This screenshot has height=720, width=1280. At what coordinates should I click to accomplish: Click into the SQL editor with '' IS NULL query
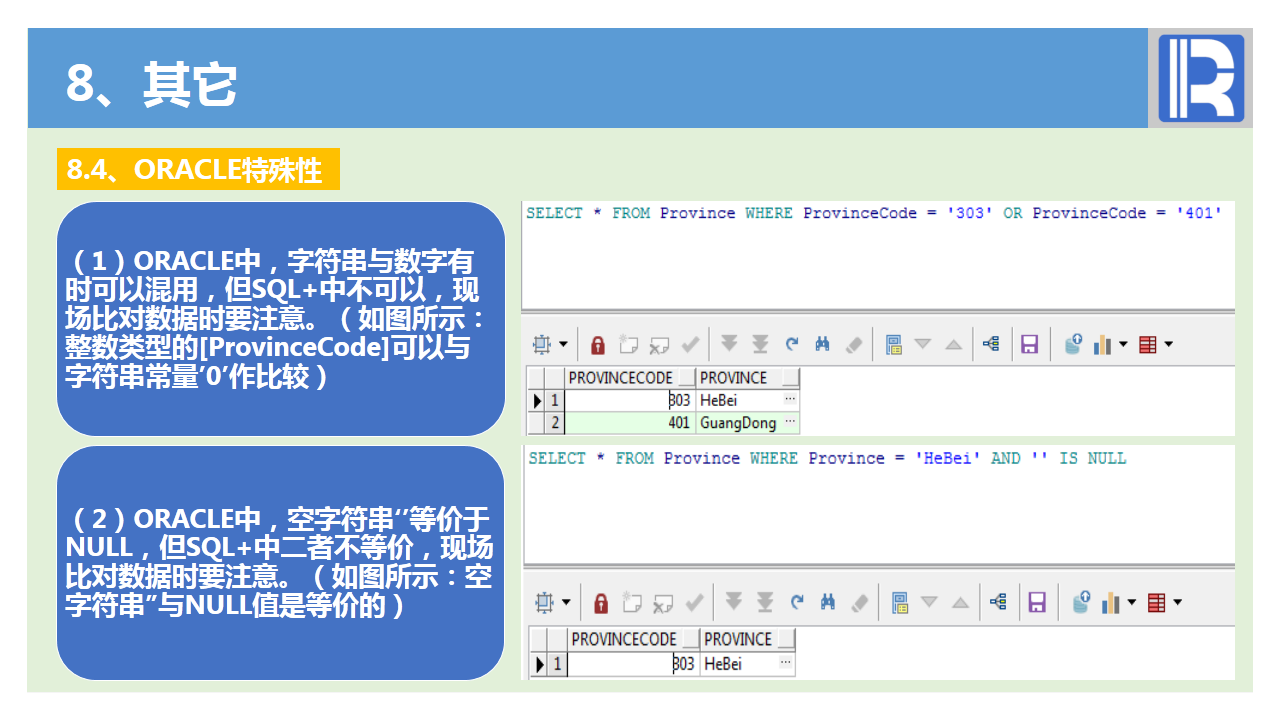click(x=879, y=506)
